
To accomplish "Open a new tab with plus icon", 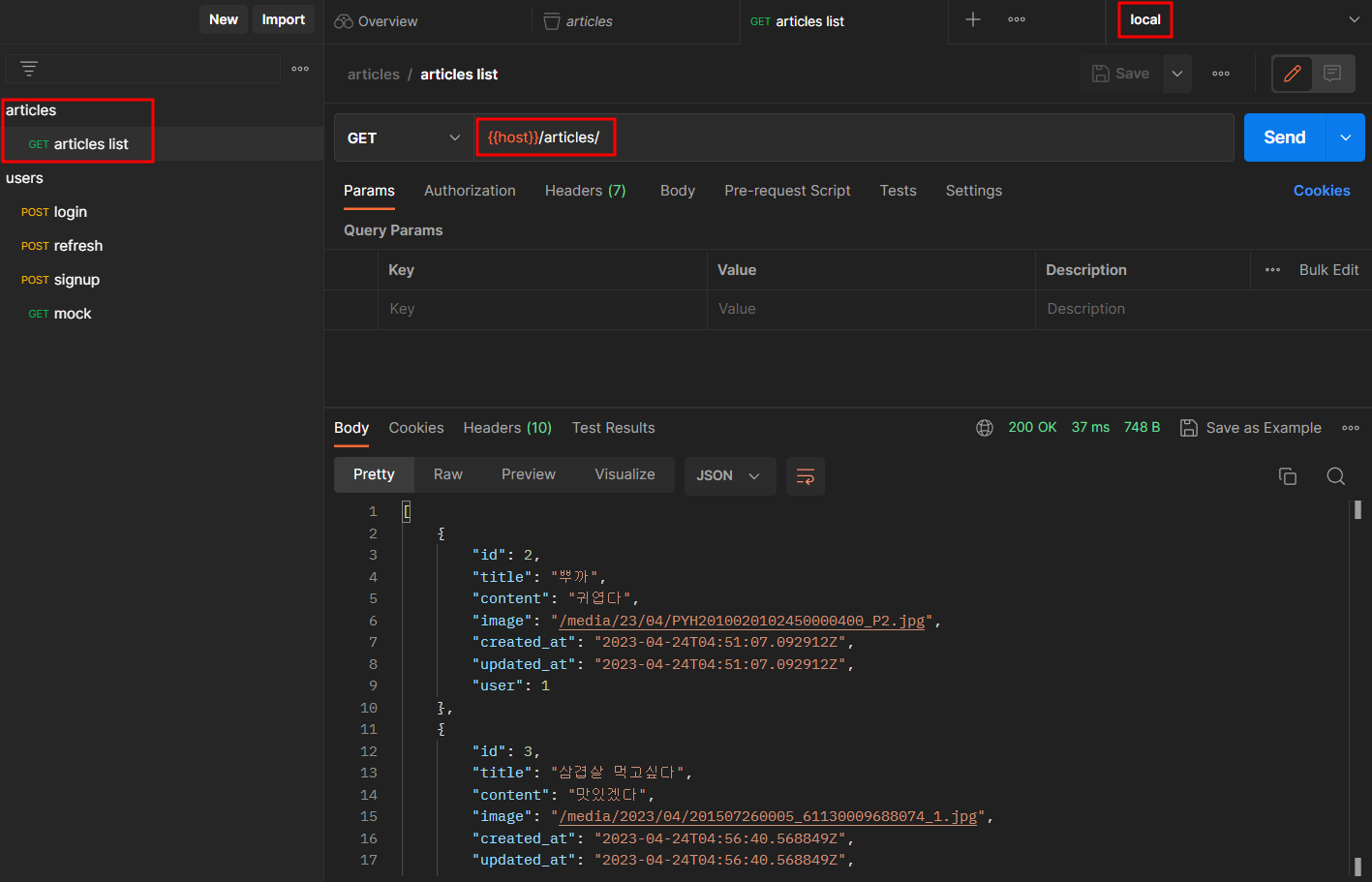I will [973, 19].
